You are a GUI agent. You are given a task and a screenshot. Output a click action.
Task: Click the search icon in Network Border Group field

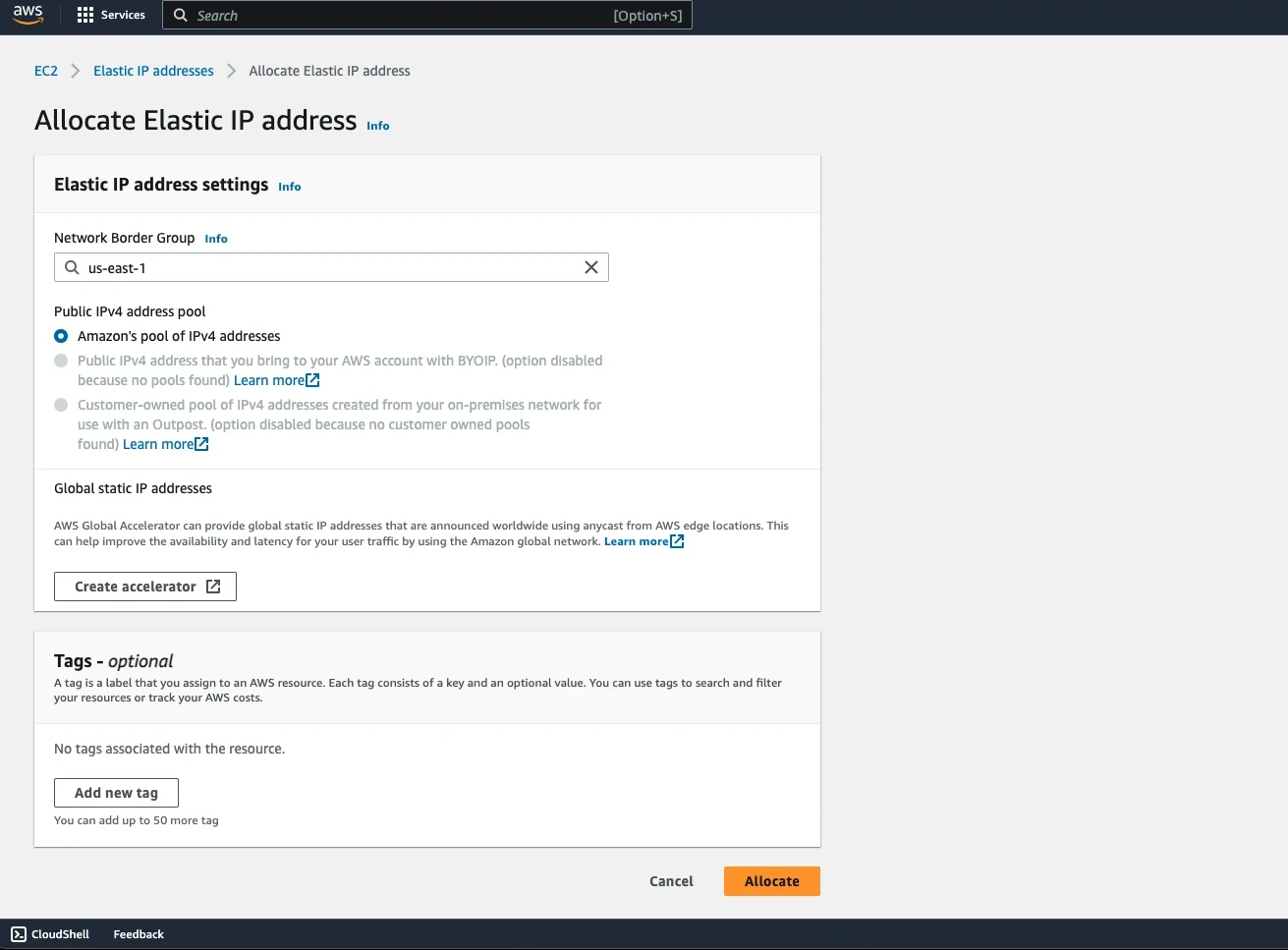click(x=72, y=267)
